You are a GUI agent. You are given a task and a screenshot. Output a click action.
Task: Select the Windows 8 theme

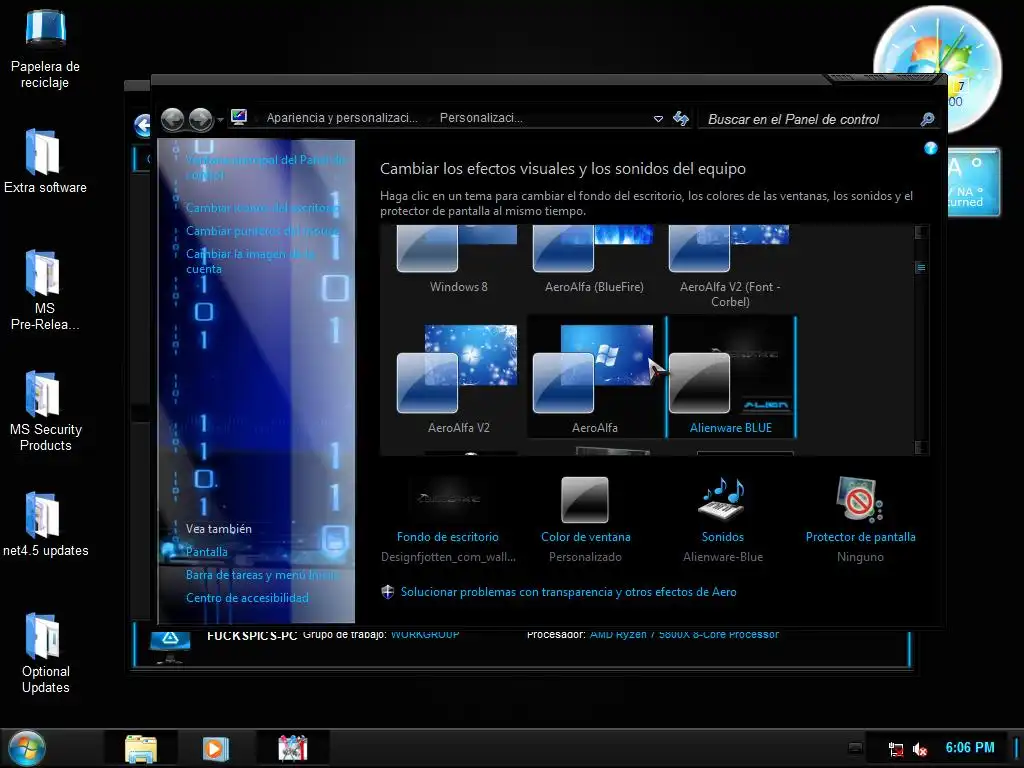click(x=458, y=260)
